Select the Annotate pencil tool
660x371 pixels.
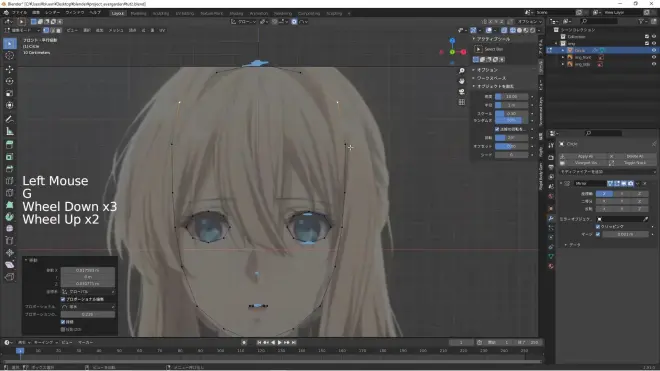pos(10,119)
